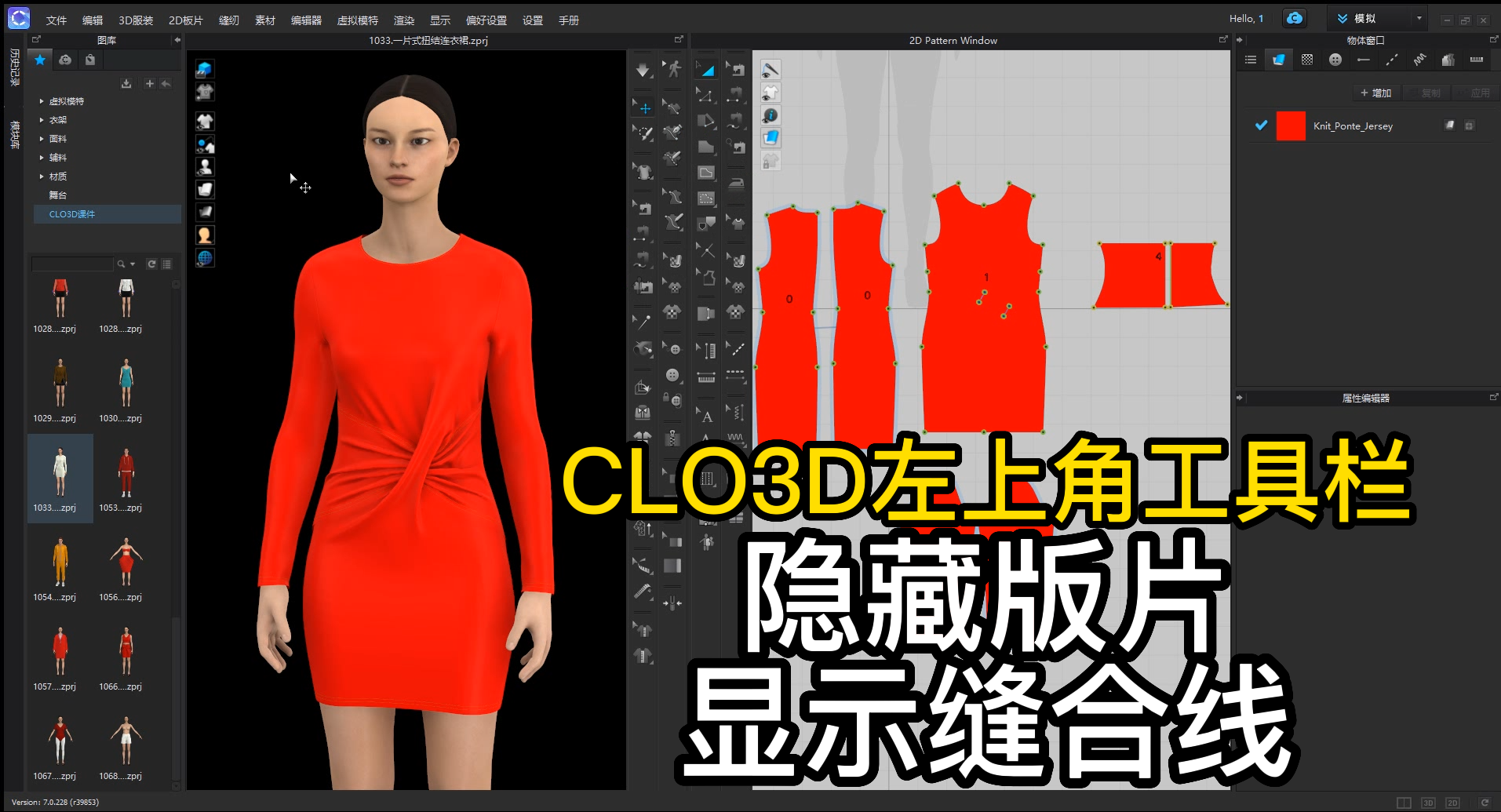
Task: Open the Topstitch dashed-line tab in Object Browser
Action: tap(1391, 60)
